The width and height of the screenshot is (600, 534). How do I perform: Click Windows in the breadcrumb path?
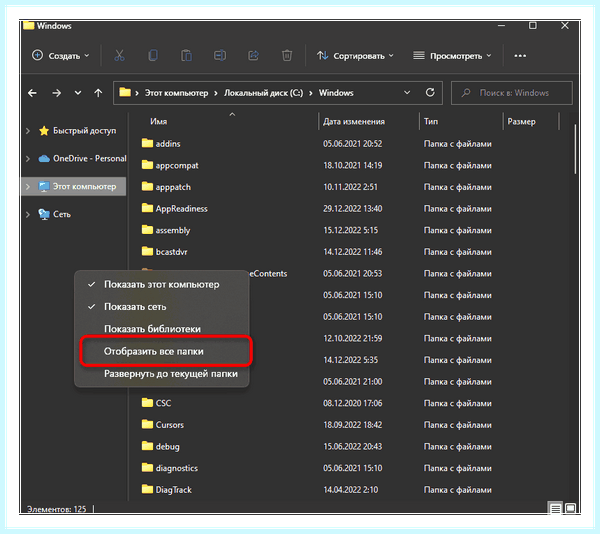click(x=336, y=93)
